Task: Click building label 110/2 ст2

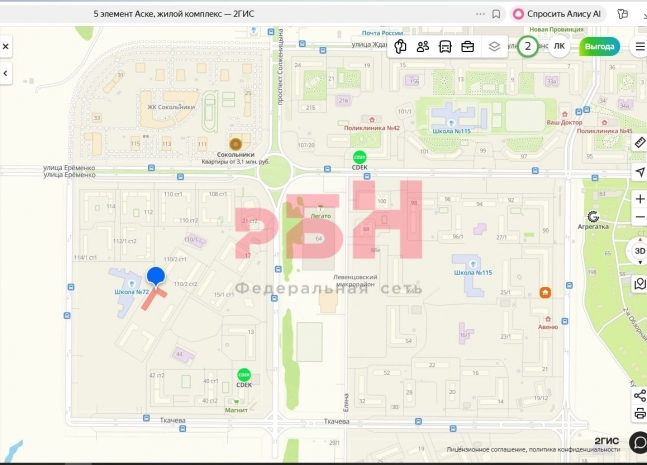Action: click(x=185, y=284)
